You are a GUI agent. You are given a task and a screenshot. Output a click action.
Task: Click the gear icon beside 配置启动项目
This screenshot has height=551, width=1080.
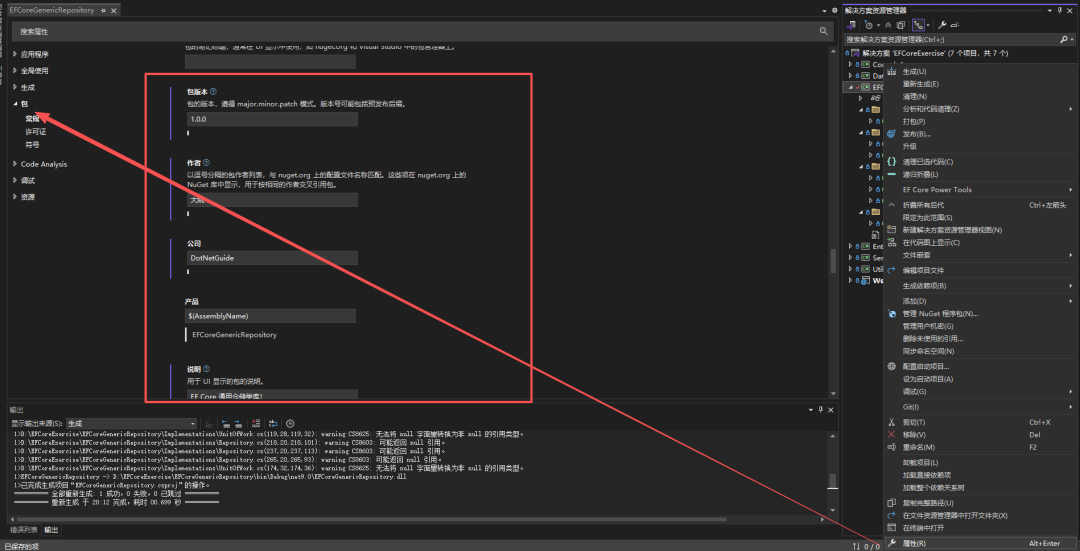coord(891,366)
